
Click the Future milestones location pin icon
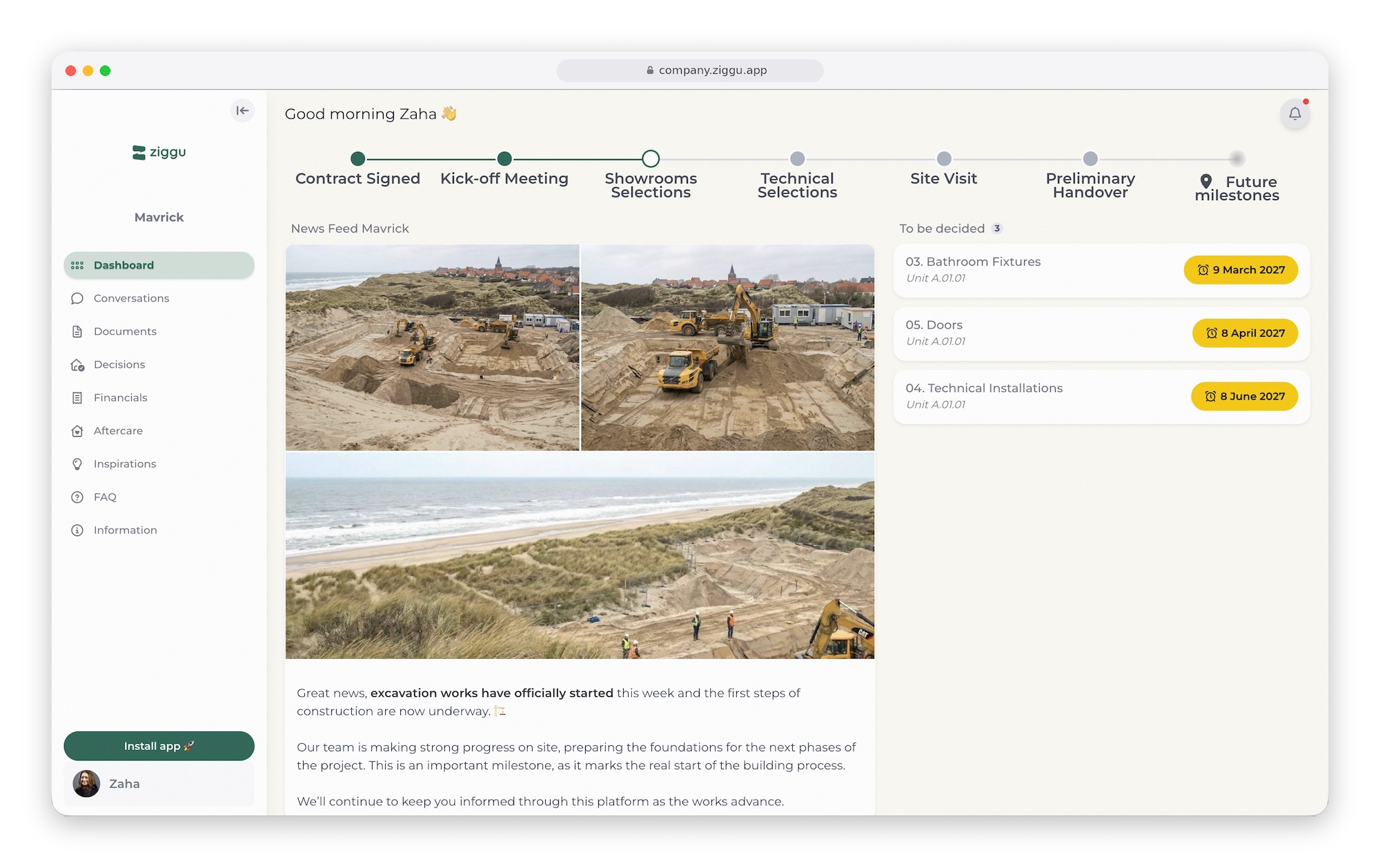click(x=1205, y=181)
